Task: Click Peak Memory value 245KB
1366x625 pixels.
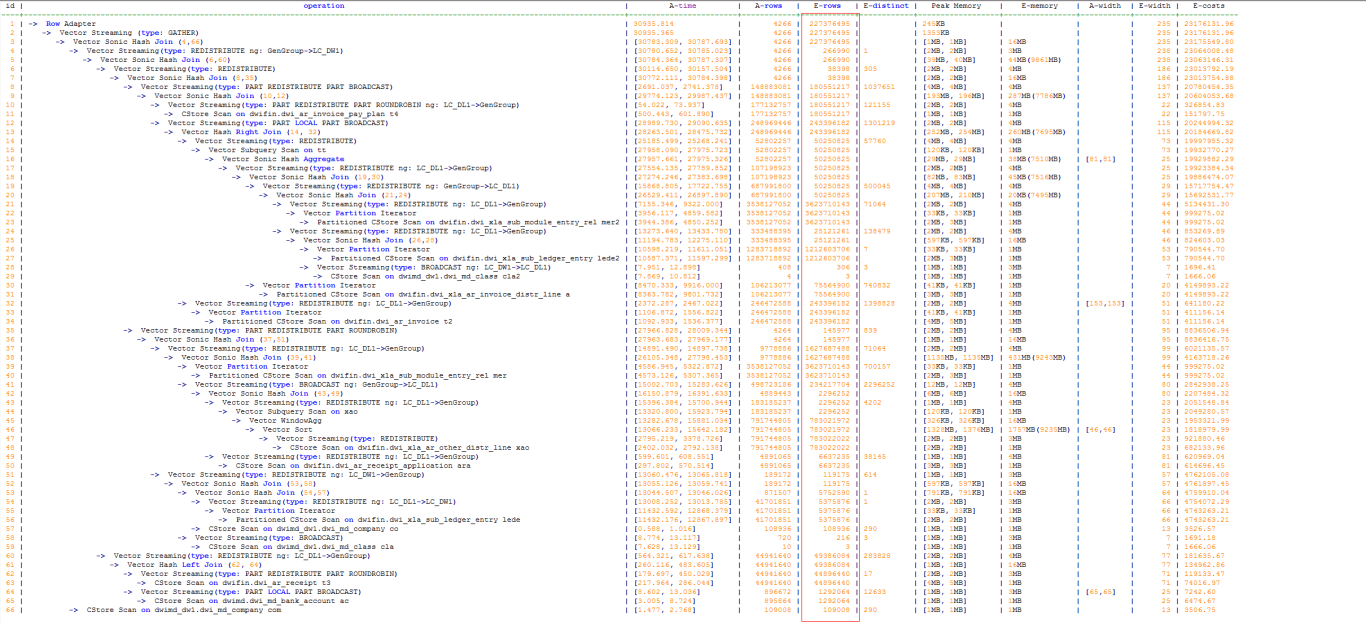Action: click(934, 22)
